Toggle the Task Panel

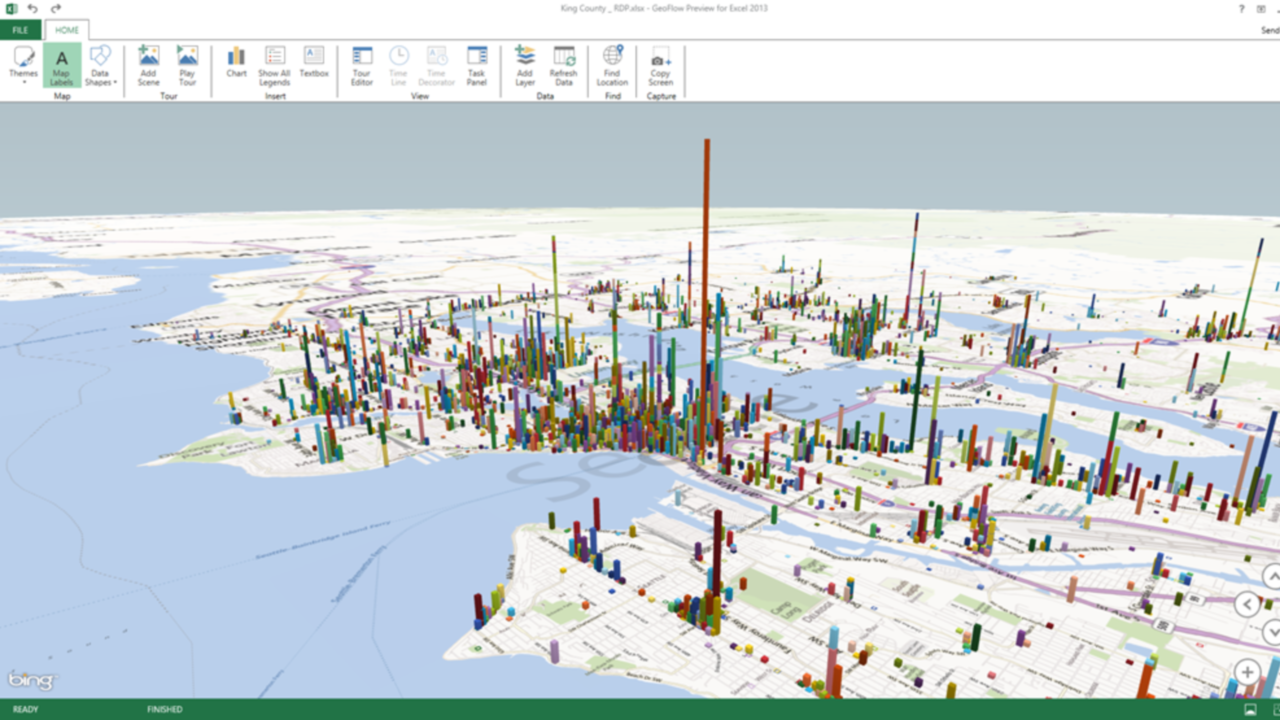click(x=477, y=65)
